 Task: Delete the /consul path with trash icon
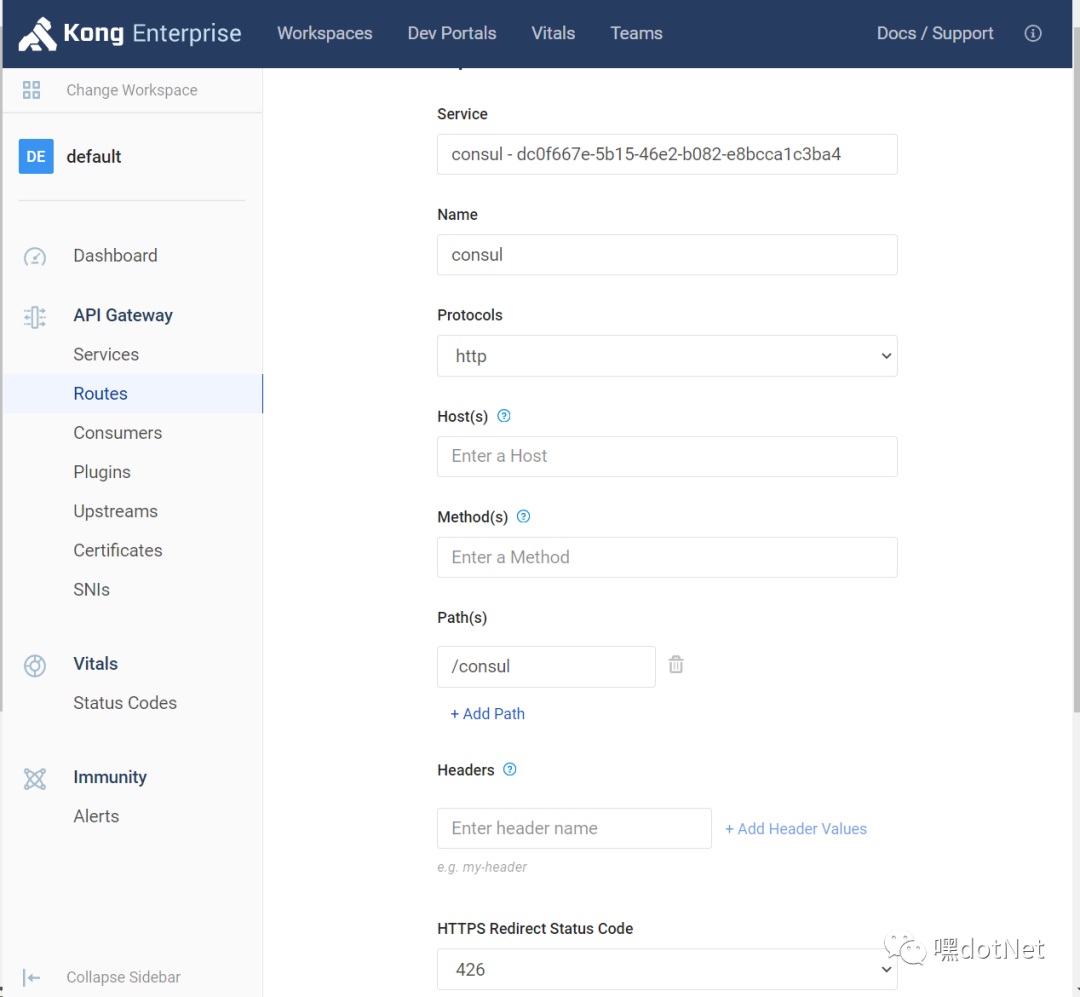click(676, 664)
